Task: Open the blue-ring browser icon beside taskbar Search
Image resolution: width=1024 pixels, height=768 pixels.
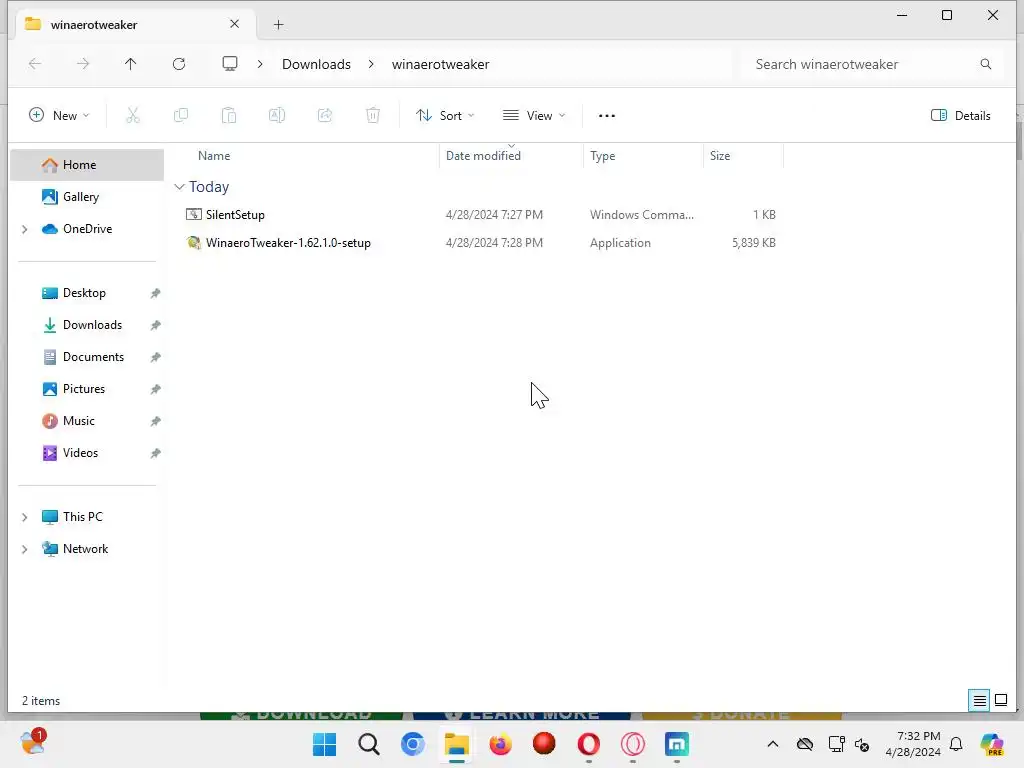Action: click(413, 744)
